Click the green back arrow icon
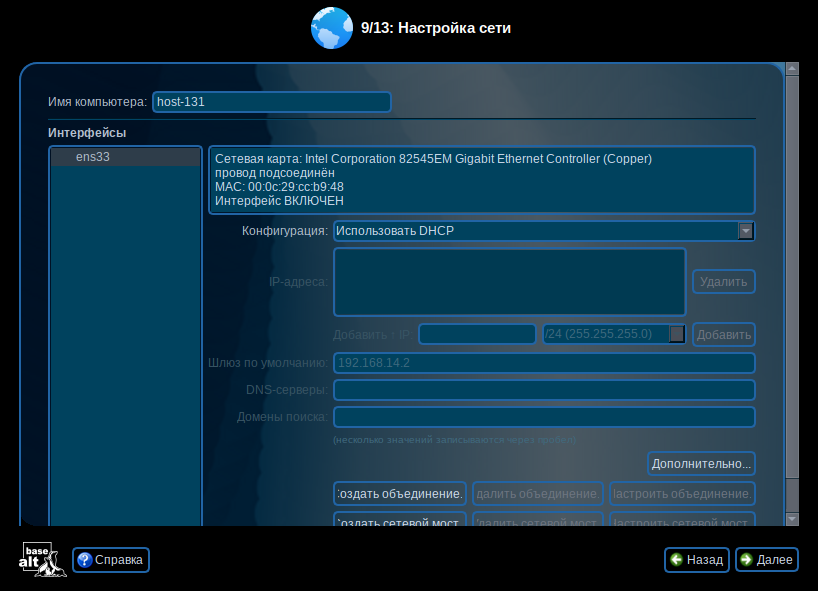The width and height of the screenshot is (818, 591). point(677,560)
